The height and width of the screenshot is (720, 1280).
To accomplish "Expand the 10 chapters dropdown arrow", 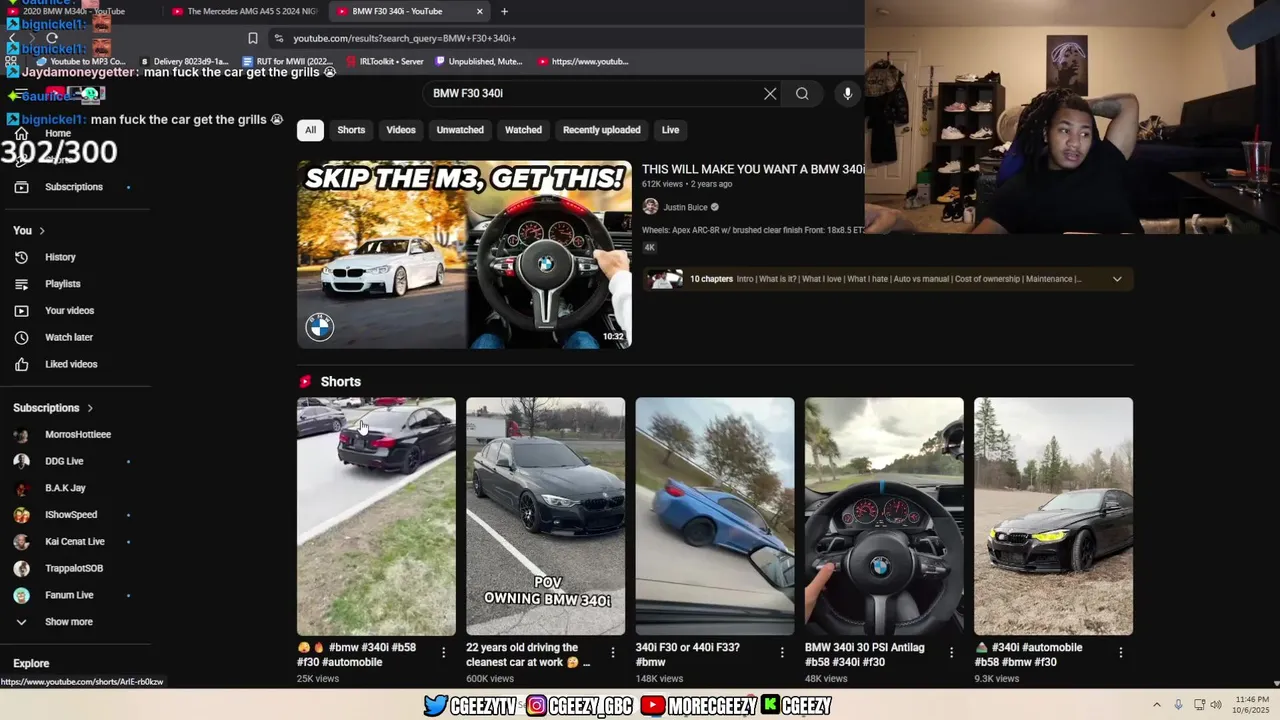I will point(1117,279).
